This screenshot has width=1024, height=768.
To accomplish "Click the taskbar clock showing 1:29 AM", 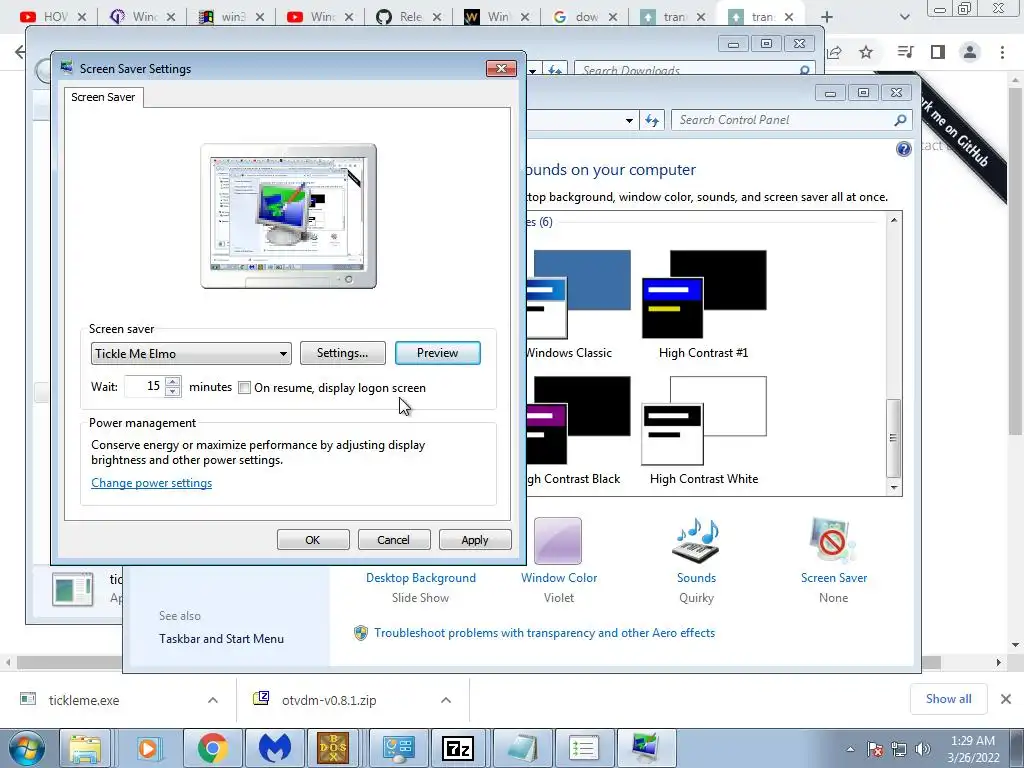I will (973, 749).
